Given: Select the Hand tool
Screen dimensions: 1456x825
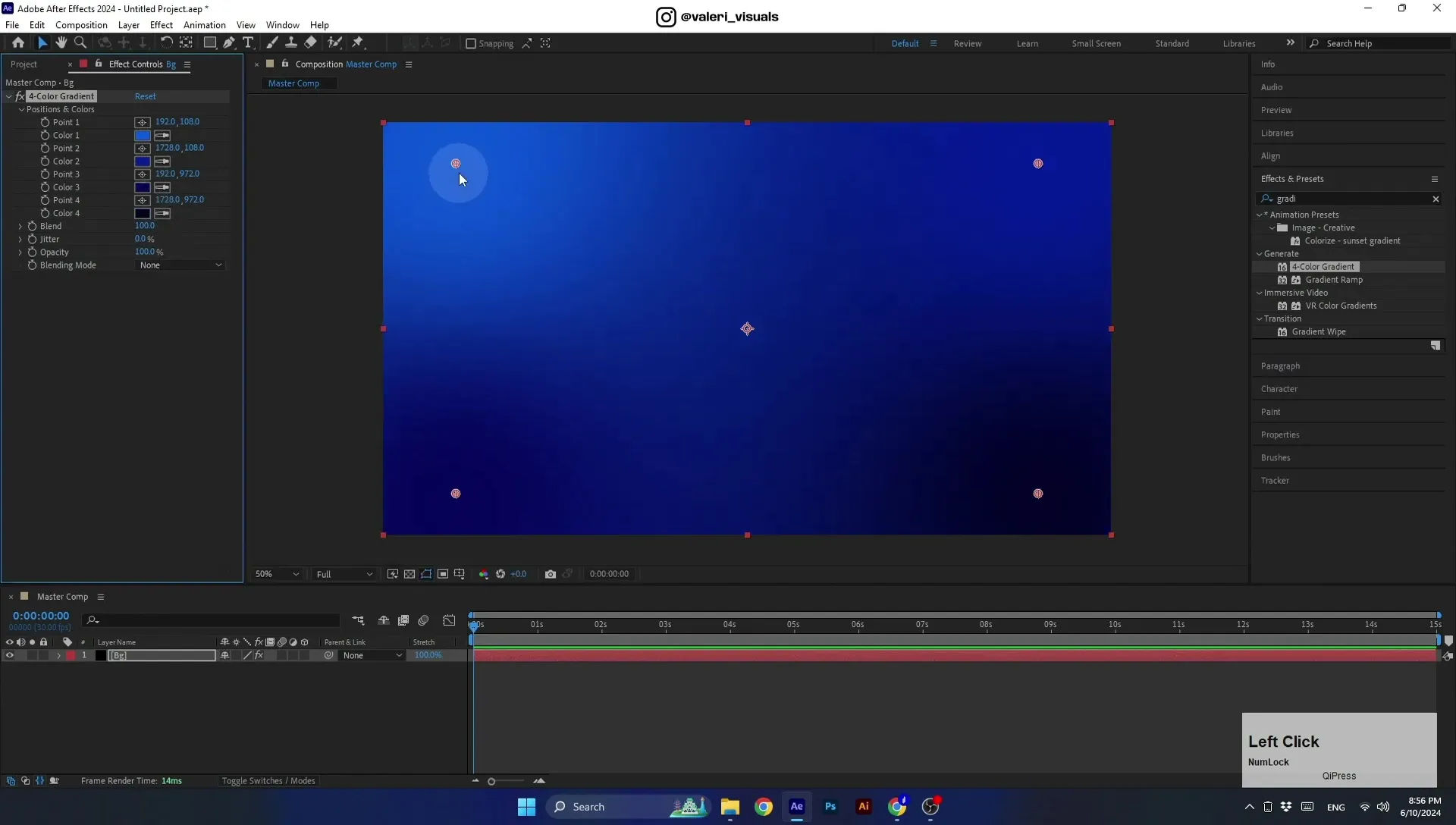Looking at the screenshot, I should pyautogui.click(x=61, y=43).
